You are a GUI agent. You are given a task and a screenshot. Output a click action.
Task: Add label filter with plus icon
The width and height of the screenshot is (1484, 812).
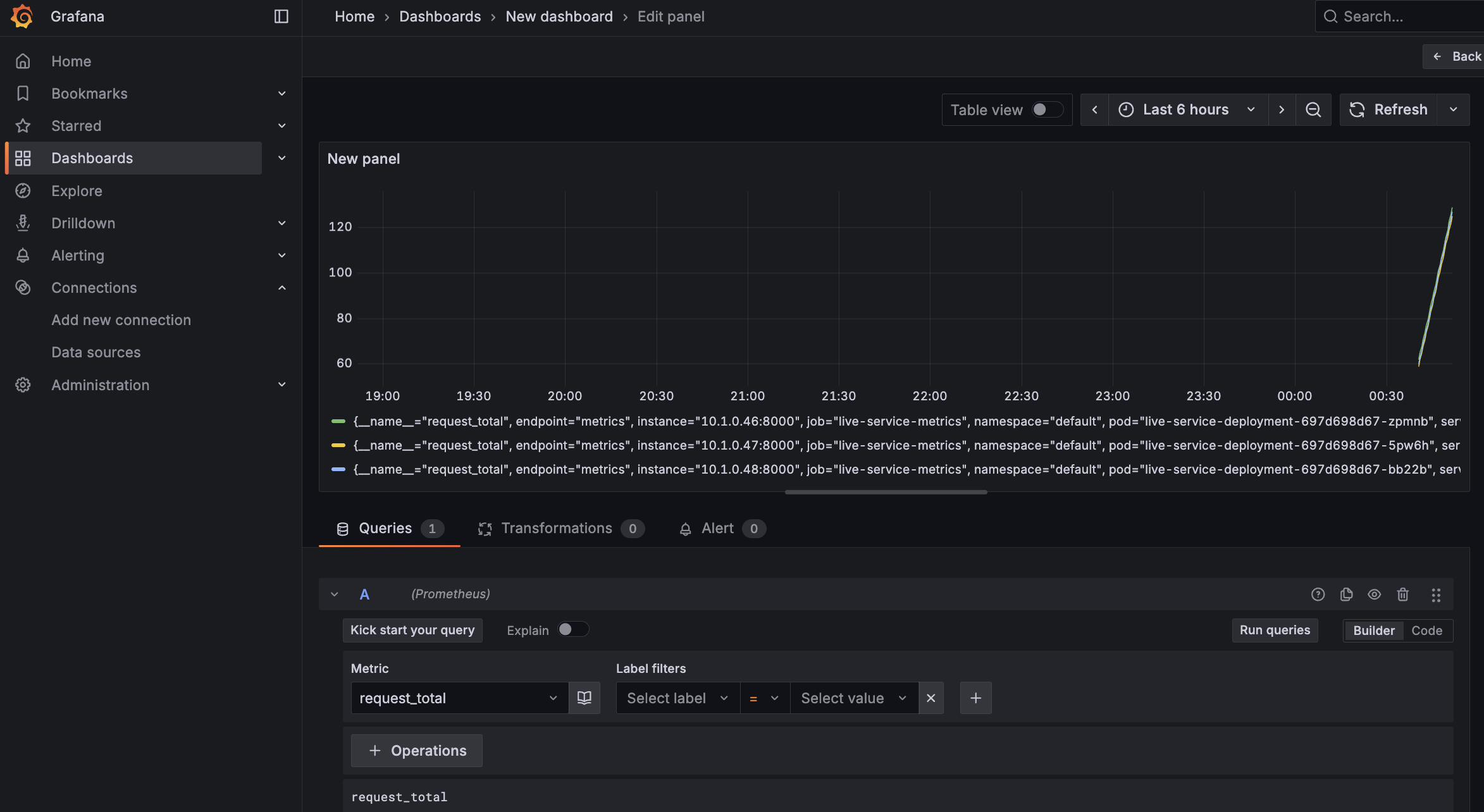[975, 698]
